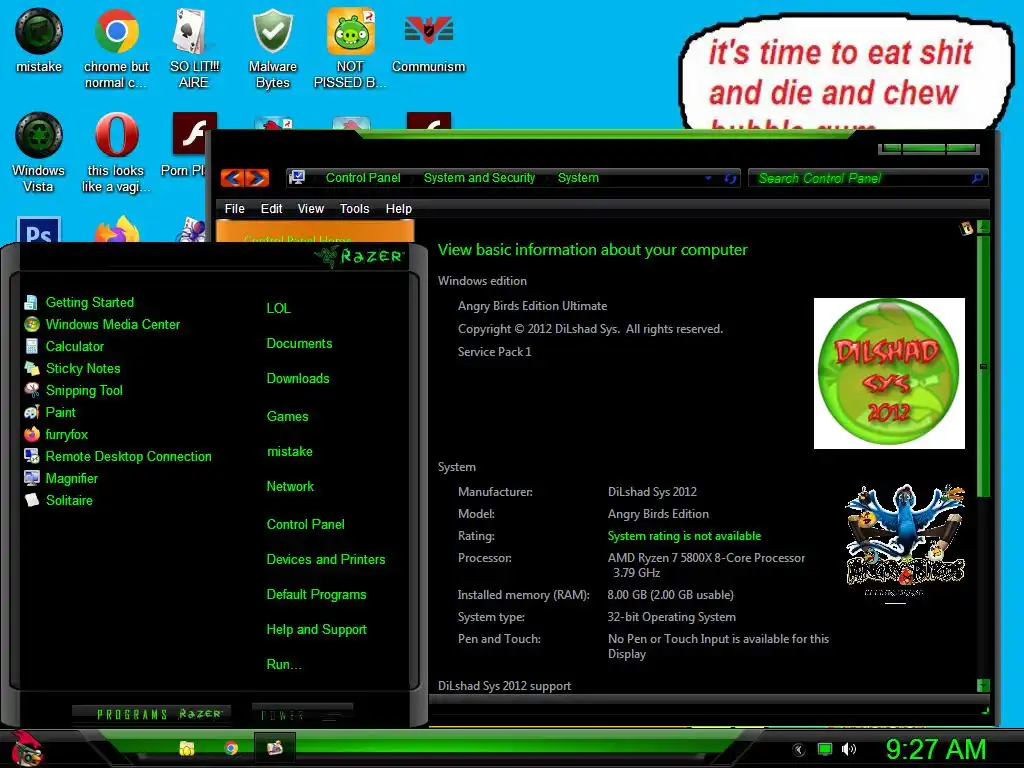Open the folder icon on the taskbar

click(187, 748)
